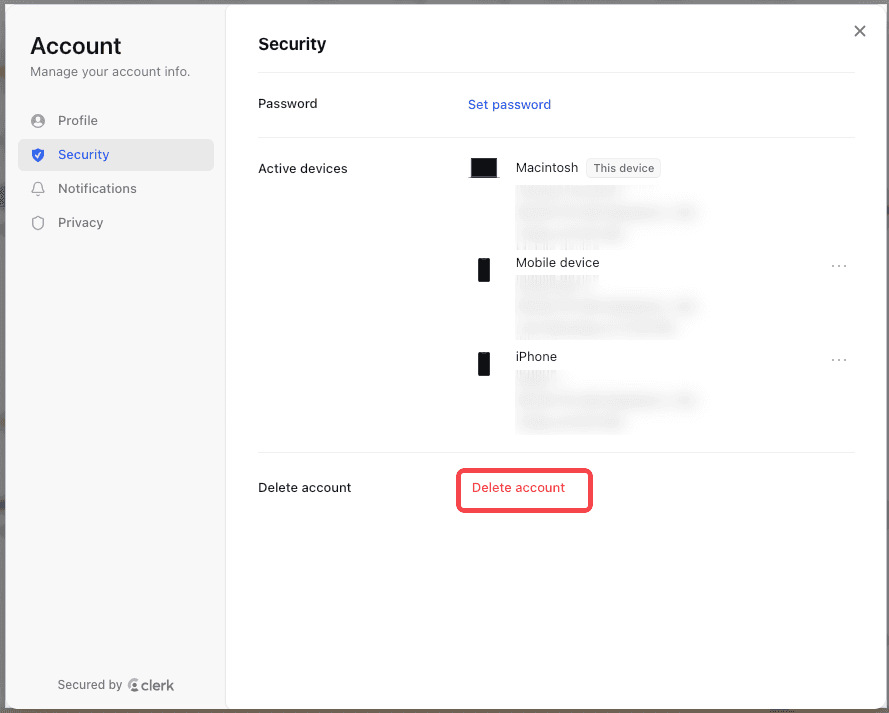Click the Mobile device phone icon

click(484, 270)
